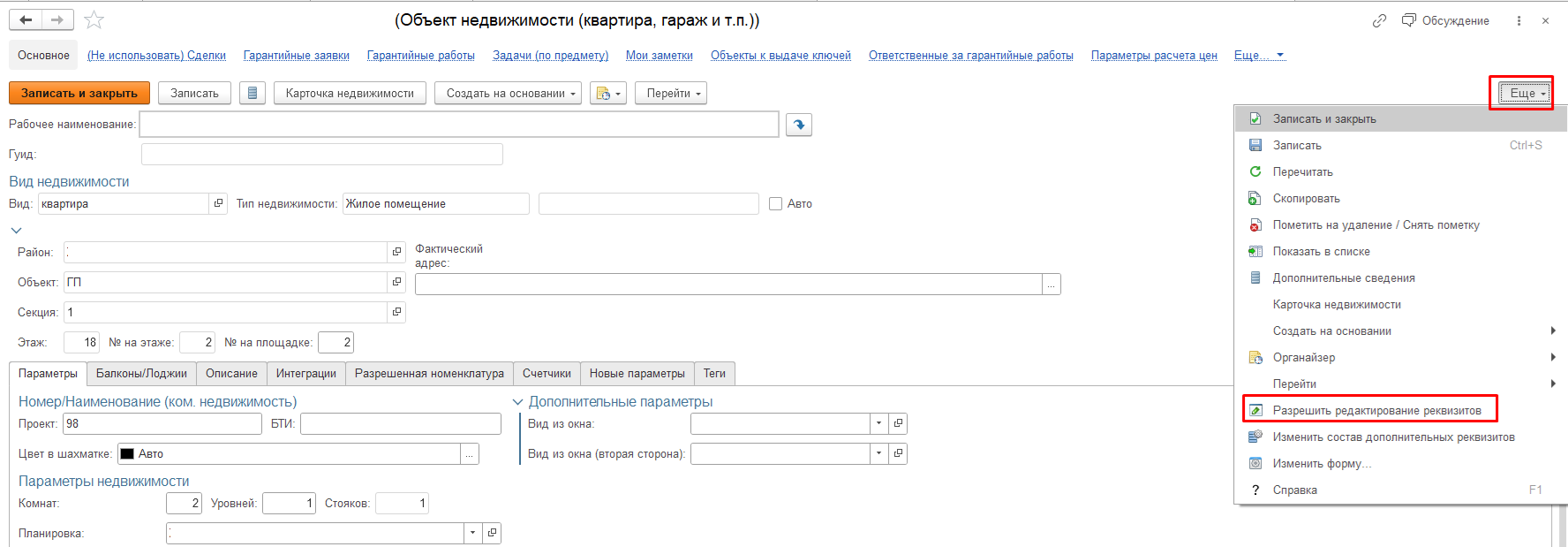Image resolution: width=1568 pixels, height=547 pixels.
Task: Open the Обсуждение discussion panel
Action: click(1445, 20)
